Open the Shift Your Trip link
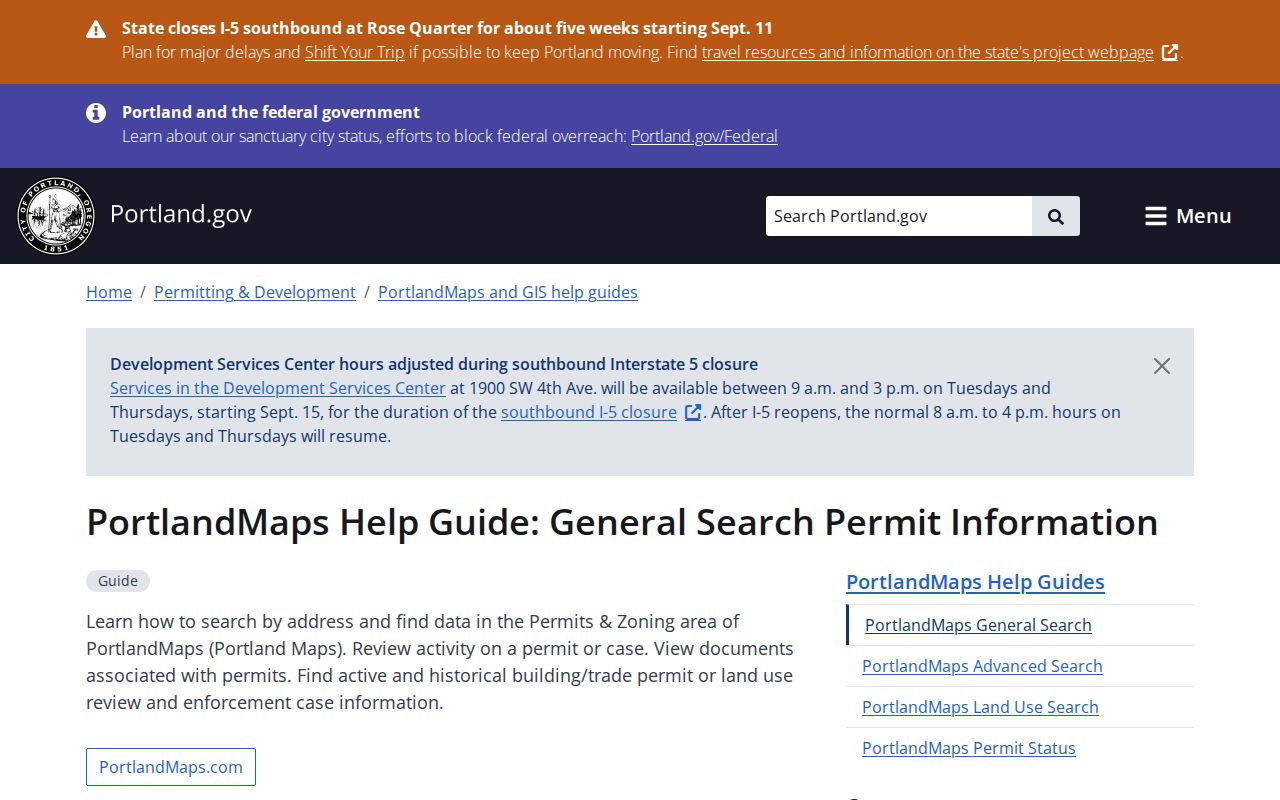The width and height of the screenshot is (1280, 800). 355,52
